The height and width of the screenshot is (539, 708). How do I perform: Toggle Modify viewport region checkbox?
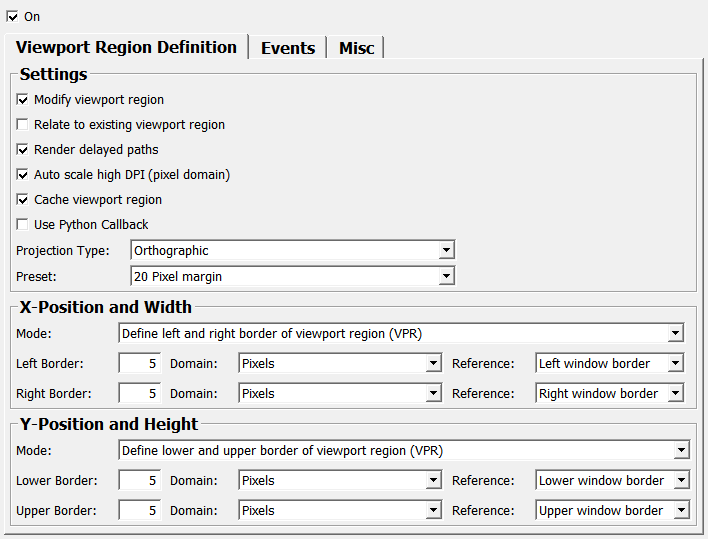pos(23,100)
